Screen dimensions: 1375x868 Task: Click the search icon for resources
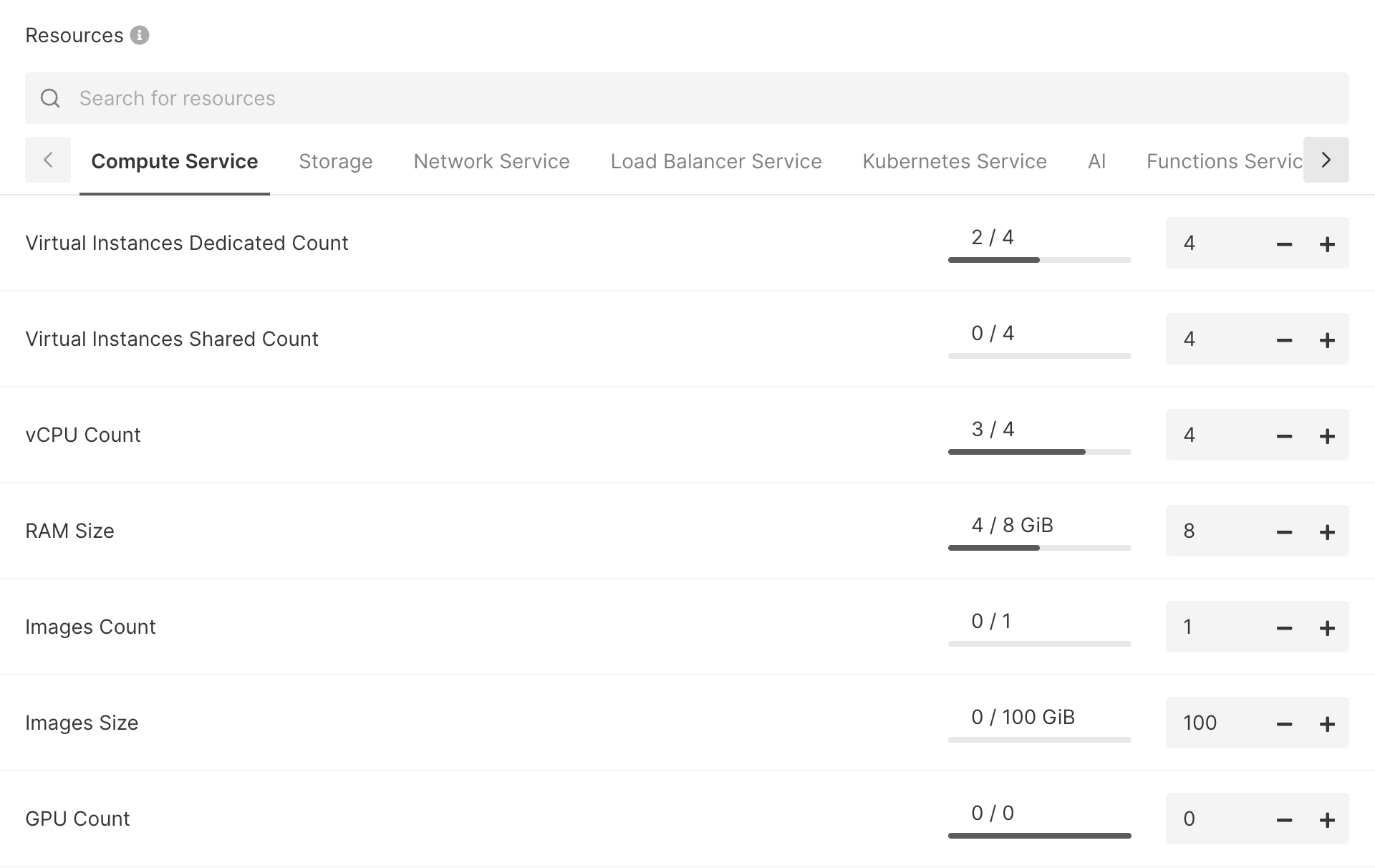50,98
